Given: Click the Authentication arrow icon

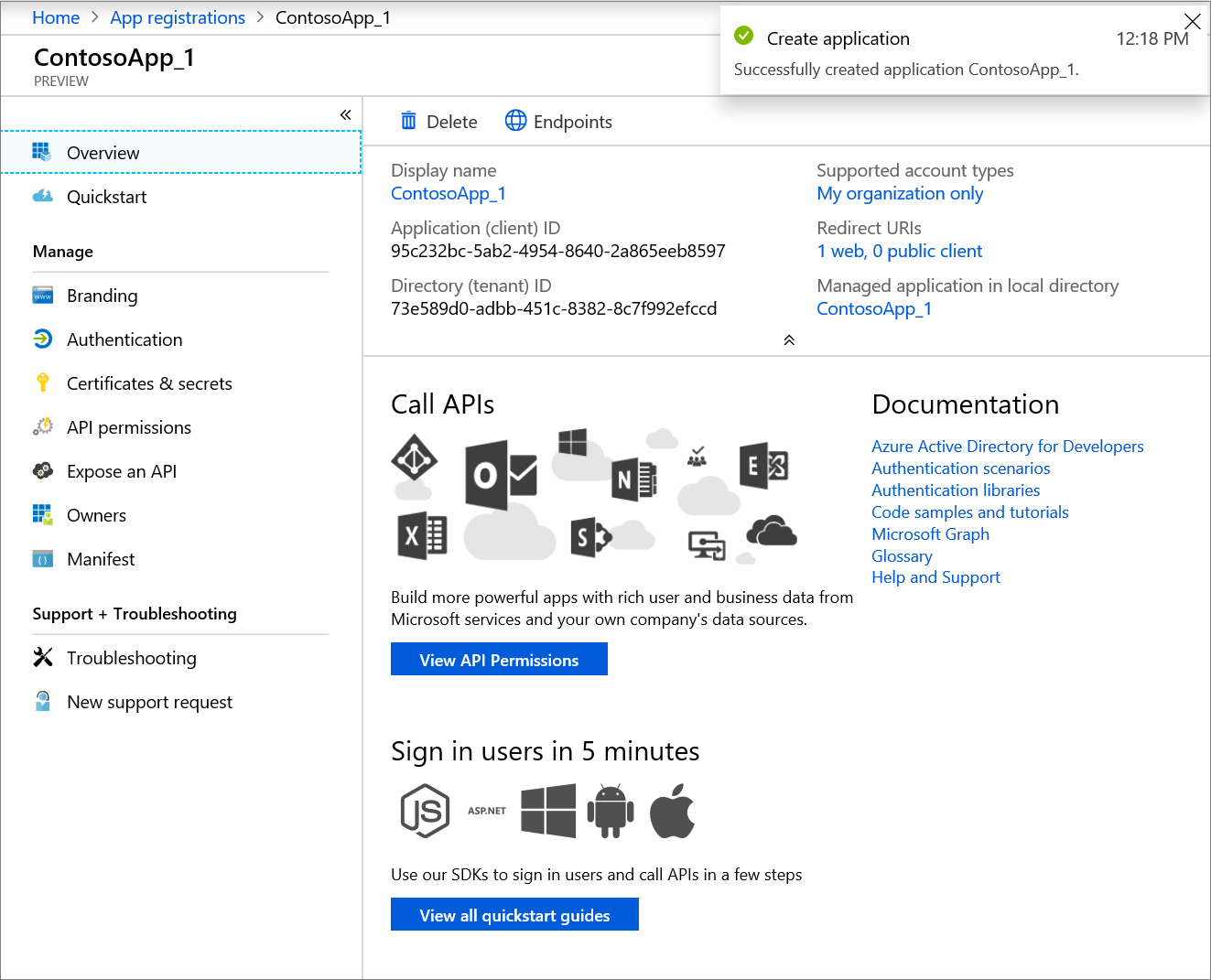Looking at the screenshot, I should pos(42,339).
